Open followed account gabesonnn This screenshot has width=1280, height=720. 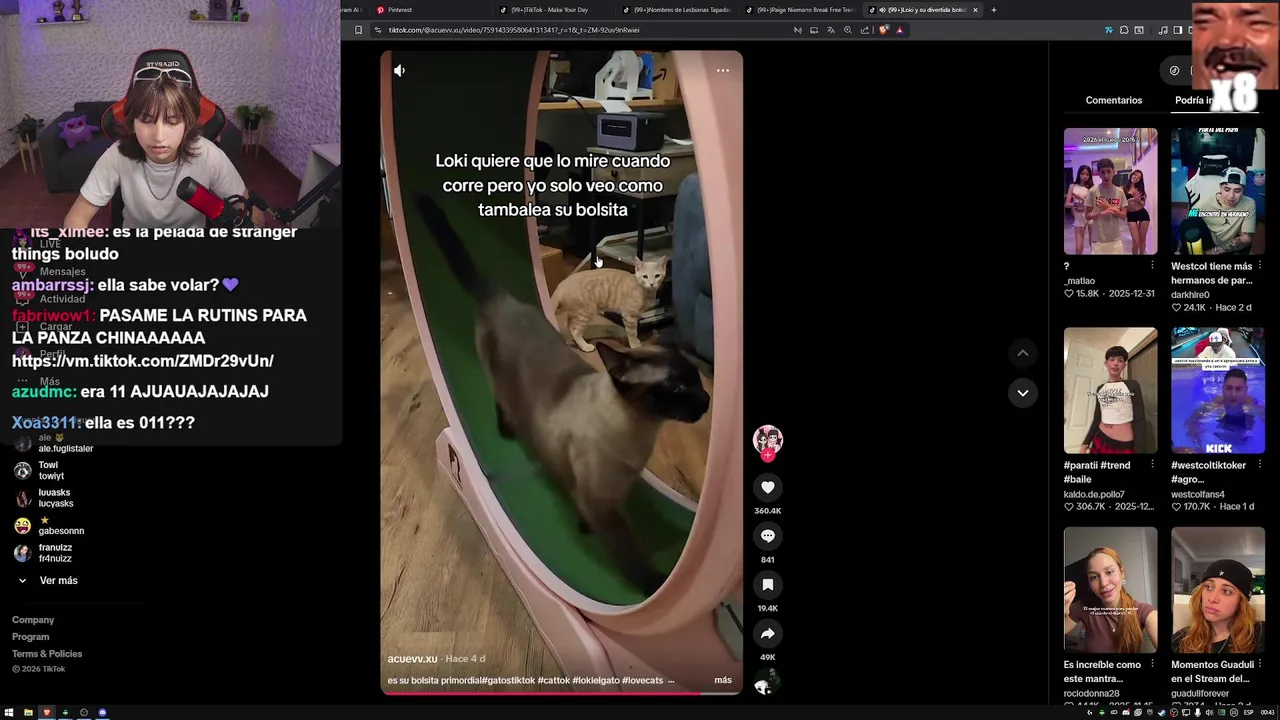coord(50,526)
